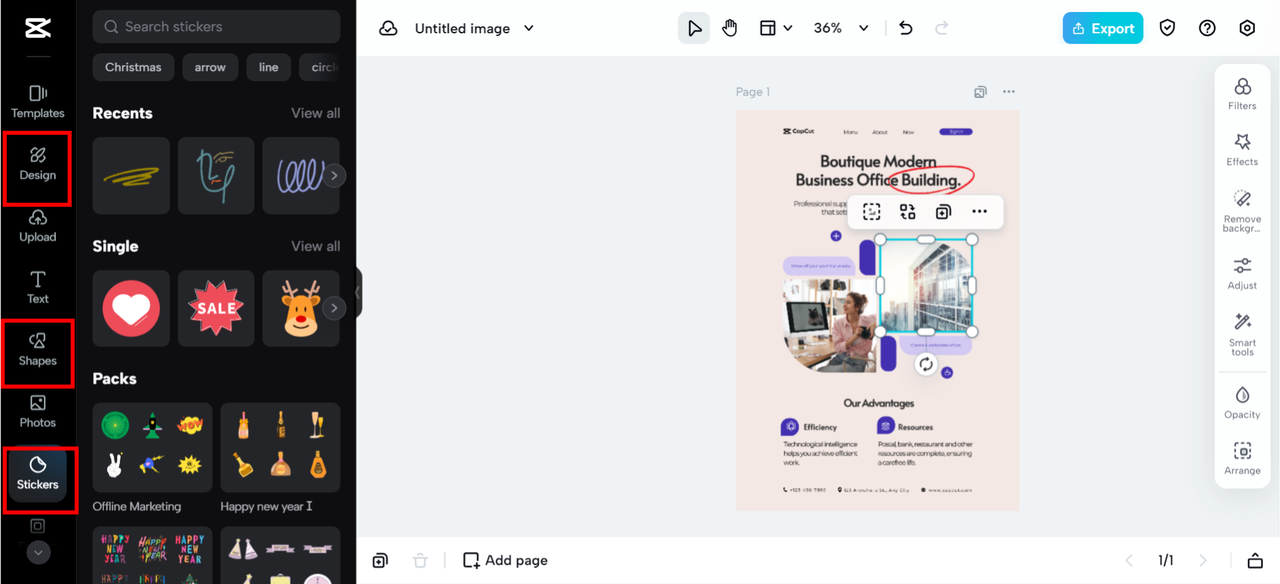This screenshot has width=1280, height=584.
Task: Pick the blue loops recent sticker
Action: (x=298, y=176)
